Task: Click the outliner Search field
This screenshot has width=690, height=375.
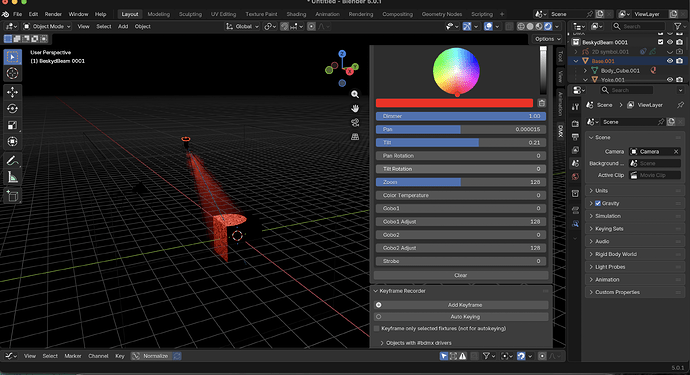Action: (x=638, y=26)
